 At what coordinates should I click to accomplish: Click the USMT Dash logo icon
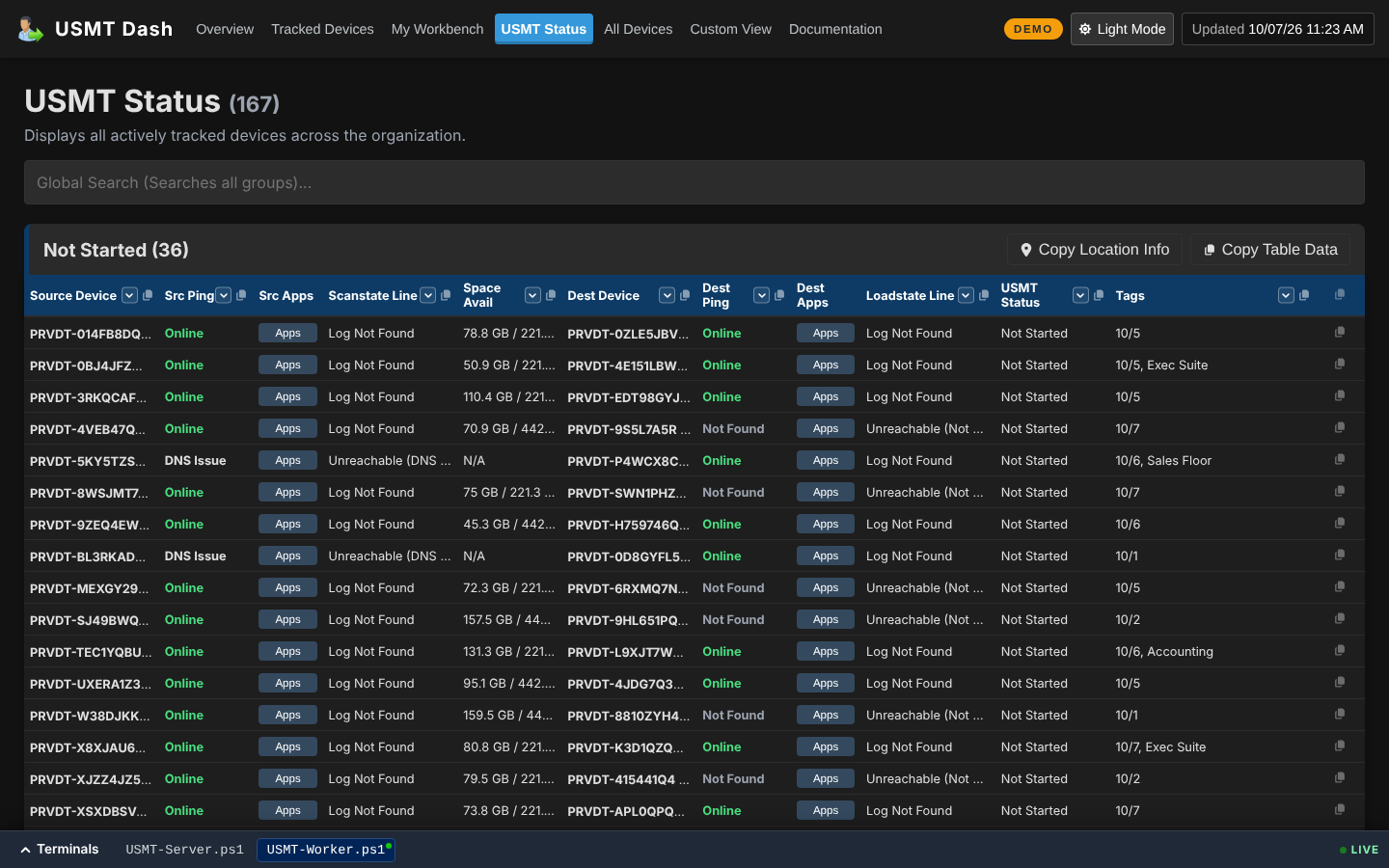(30, 29)
